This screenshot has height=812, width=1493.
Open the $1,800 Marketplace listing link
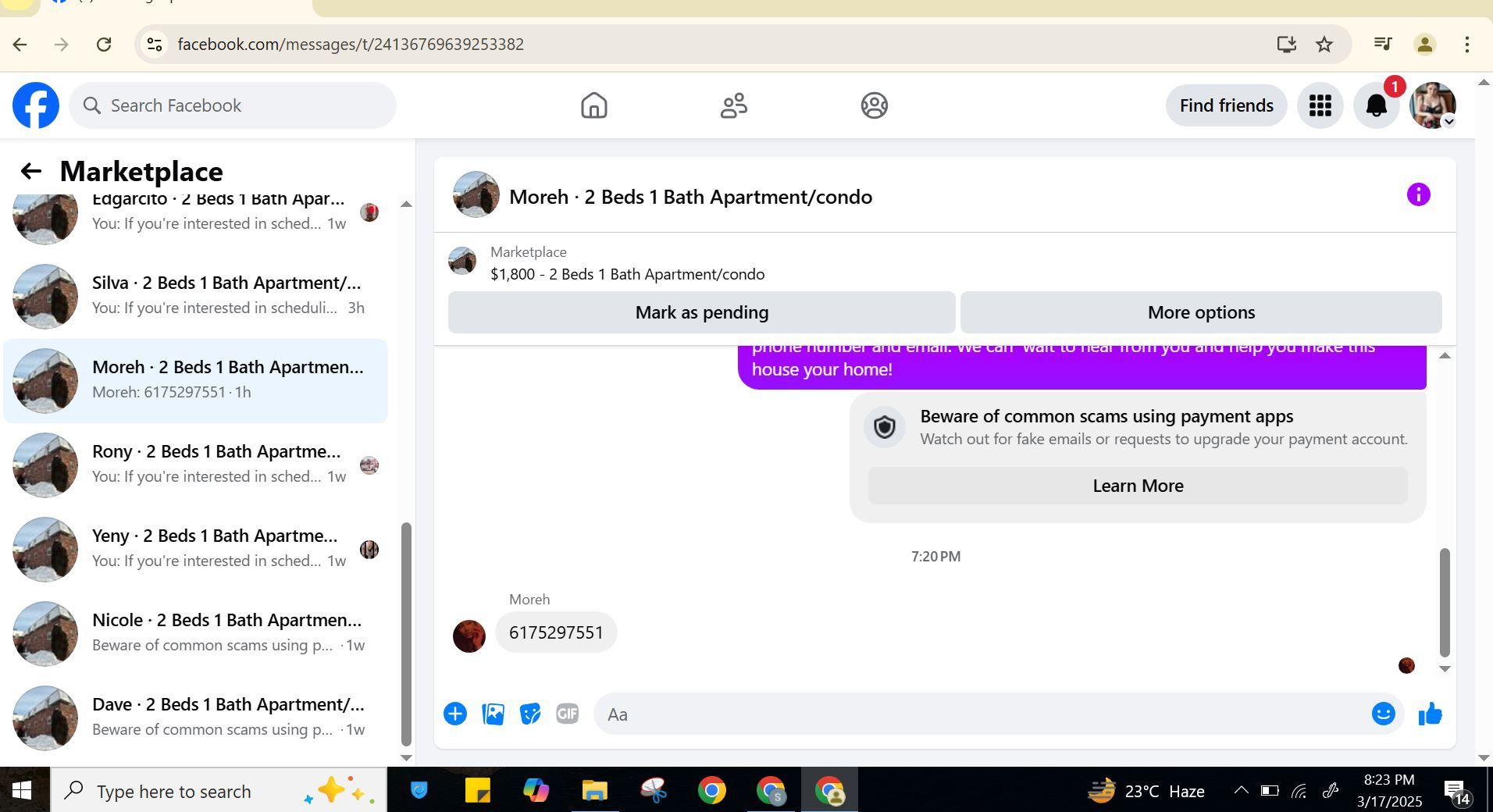tap(628, 274)
